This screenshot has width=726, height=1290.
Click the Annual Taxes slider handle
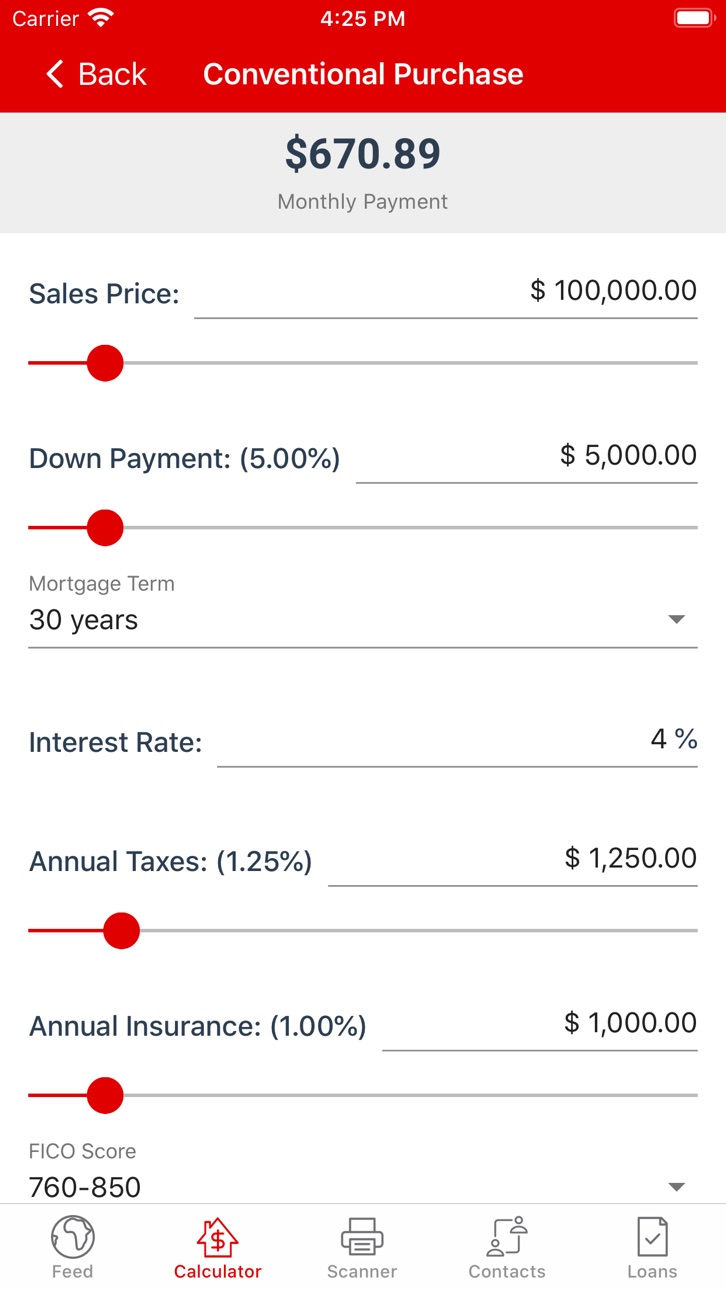[122, 931]
